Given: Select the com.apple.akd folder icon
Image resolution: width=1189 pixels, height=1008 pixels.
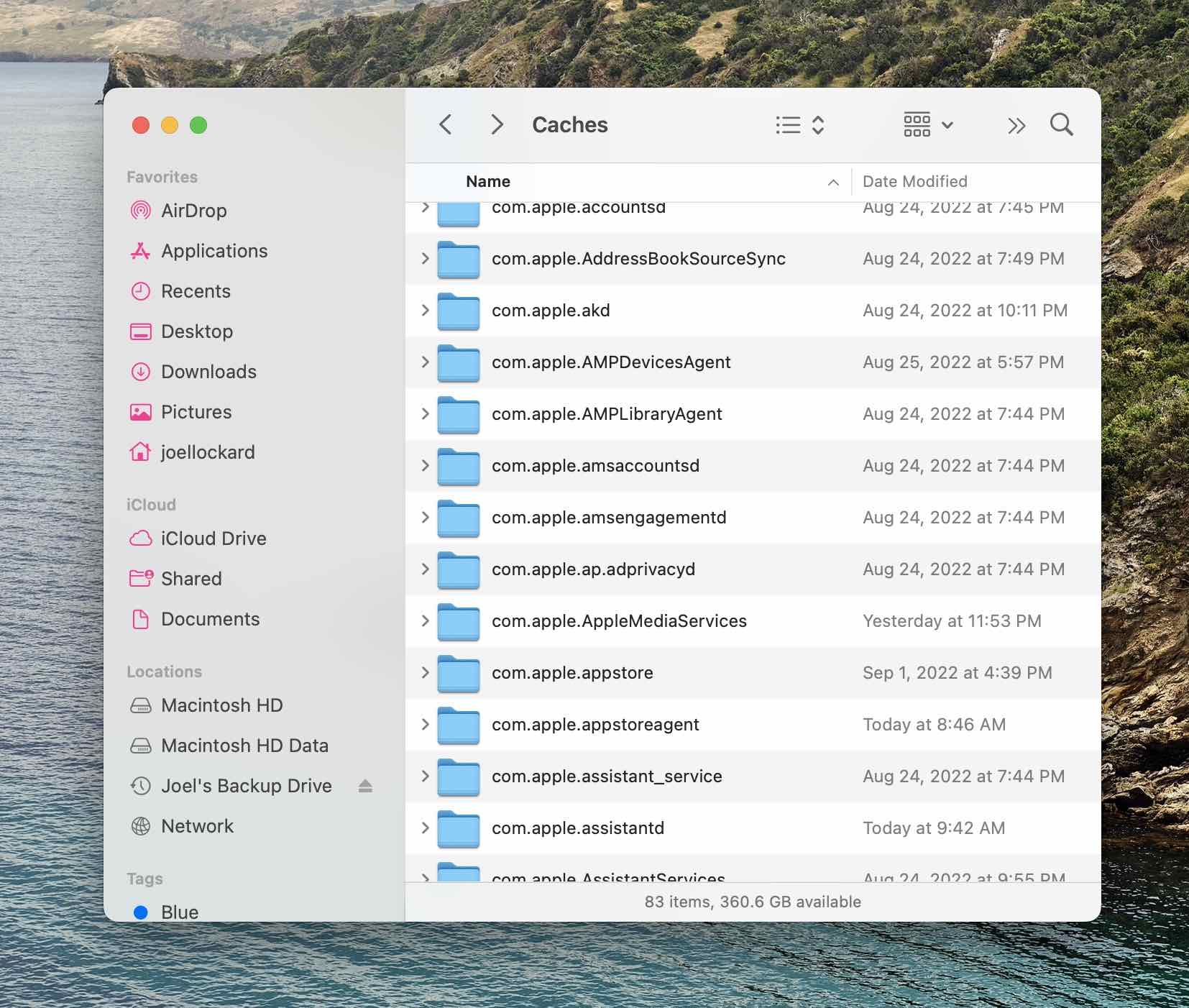Looking at the screenshot, I should [x=459, y=311].
